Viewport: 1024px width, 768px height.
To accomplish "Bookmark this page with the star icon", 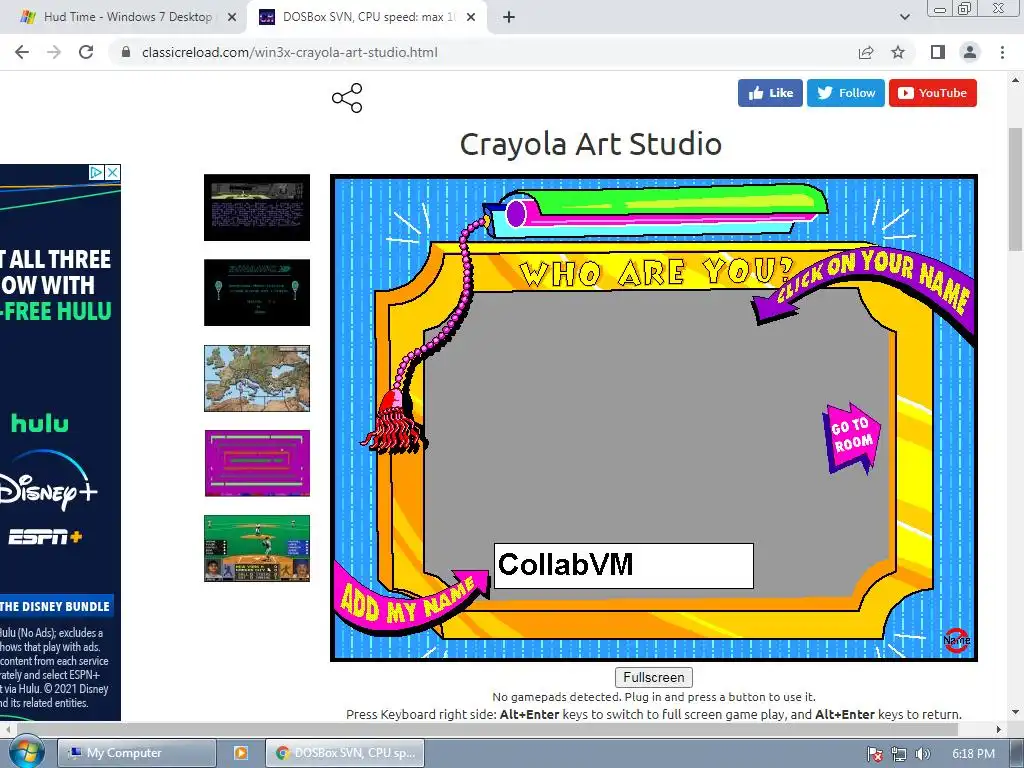I will point(898,52).
